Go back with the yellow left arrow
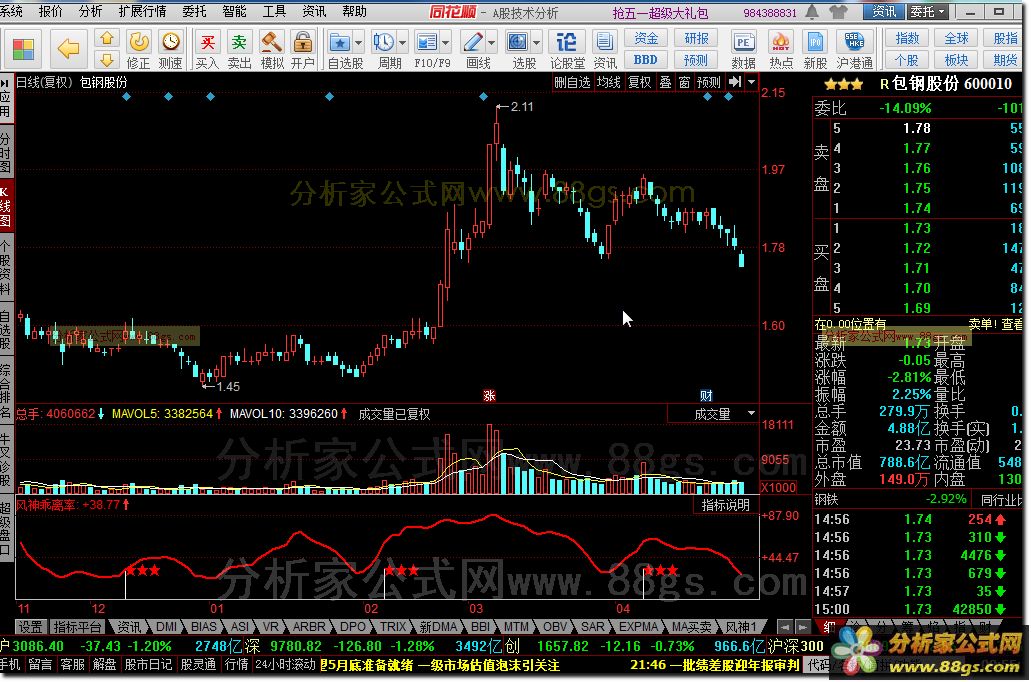The width and height of the screenshot is (1031, 682). pyautogui.click(x=68, y=48)
